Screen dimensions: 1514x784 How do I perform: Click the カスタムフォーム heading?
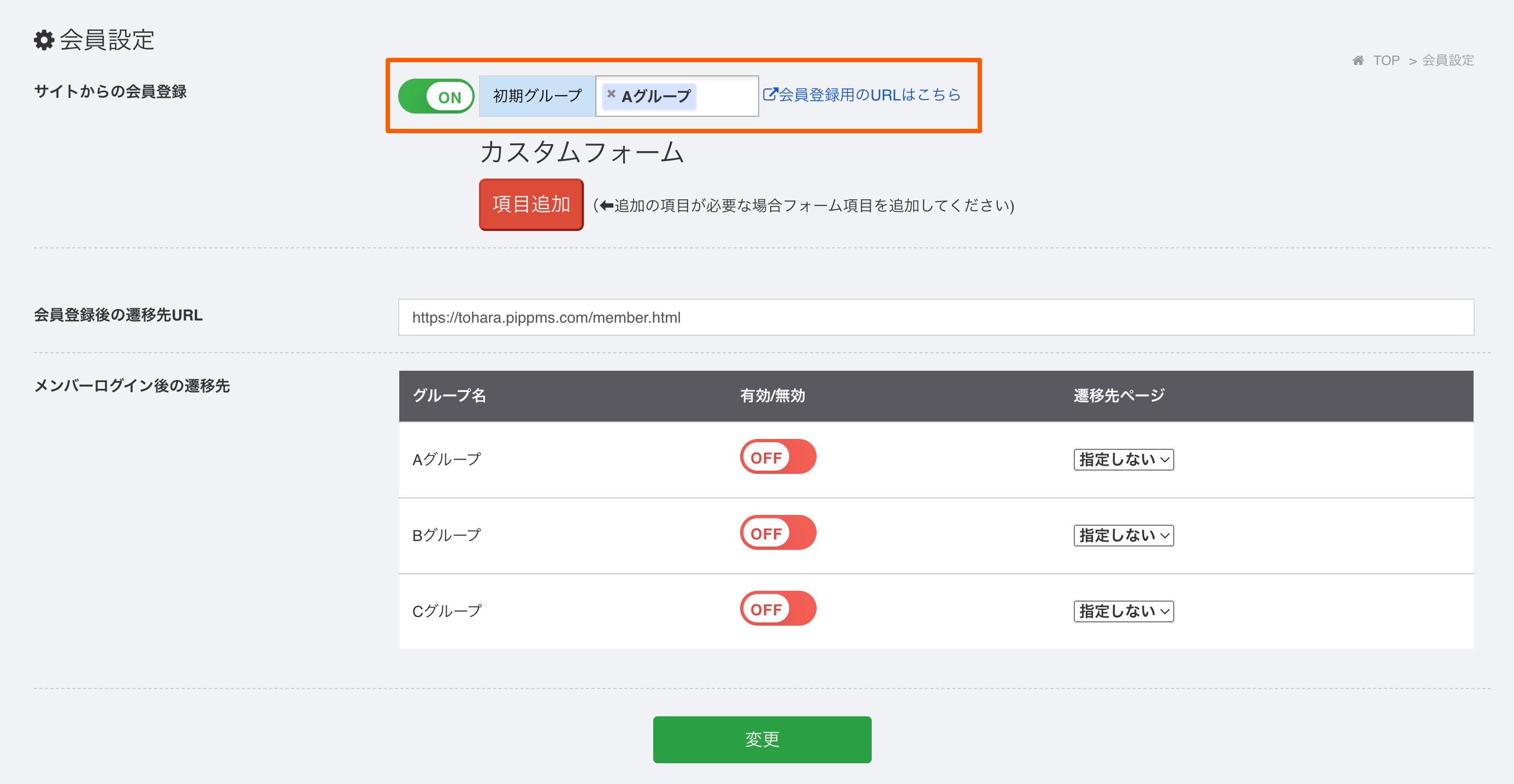[582, 152]
